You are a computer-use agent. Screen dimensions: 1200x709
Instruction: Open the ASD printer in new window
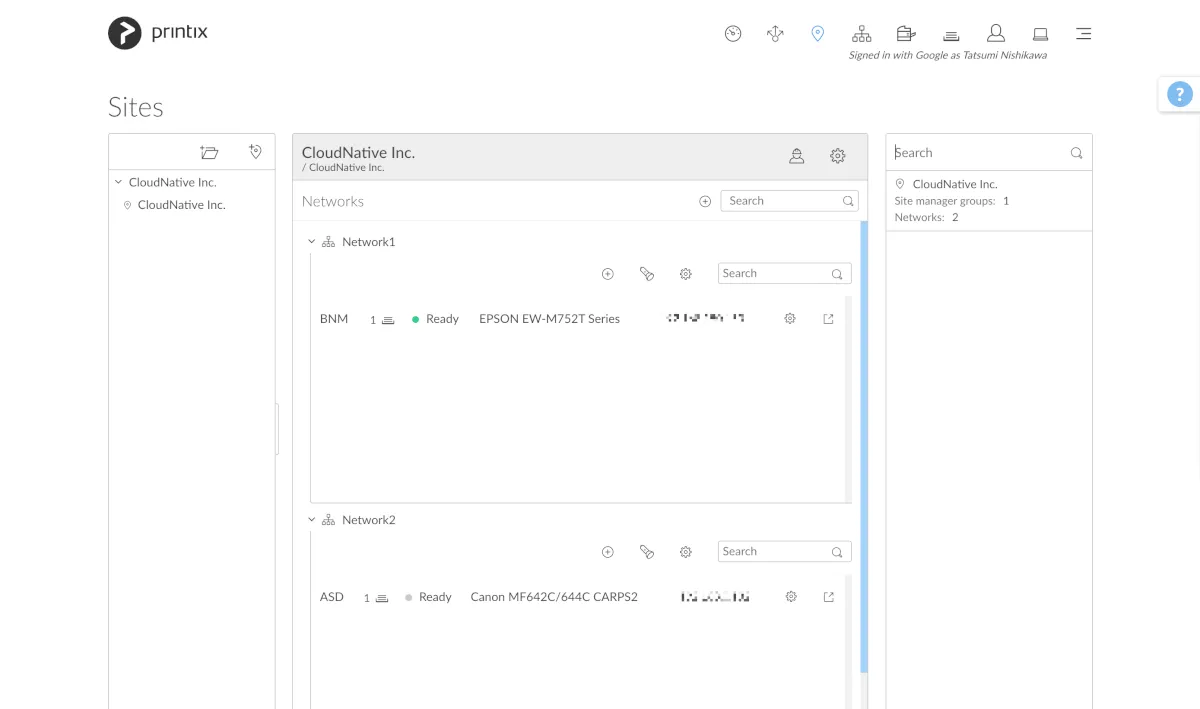(828, 597)
